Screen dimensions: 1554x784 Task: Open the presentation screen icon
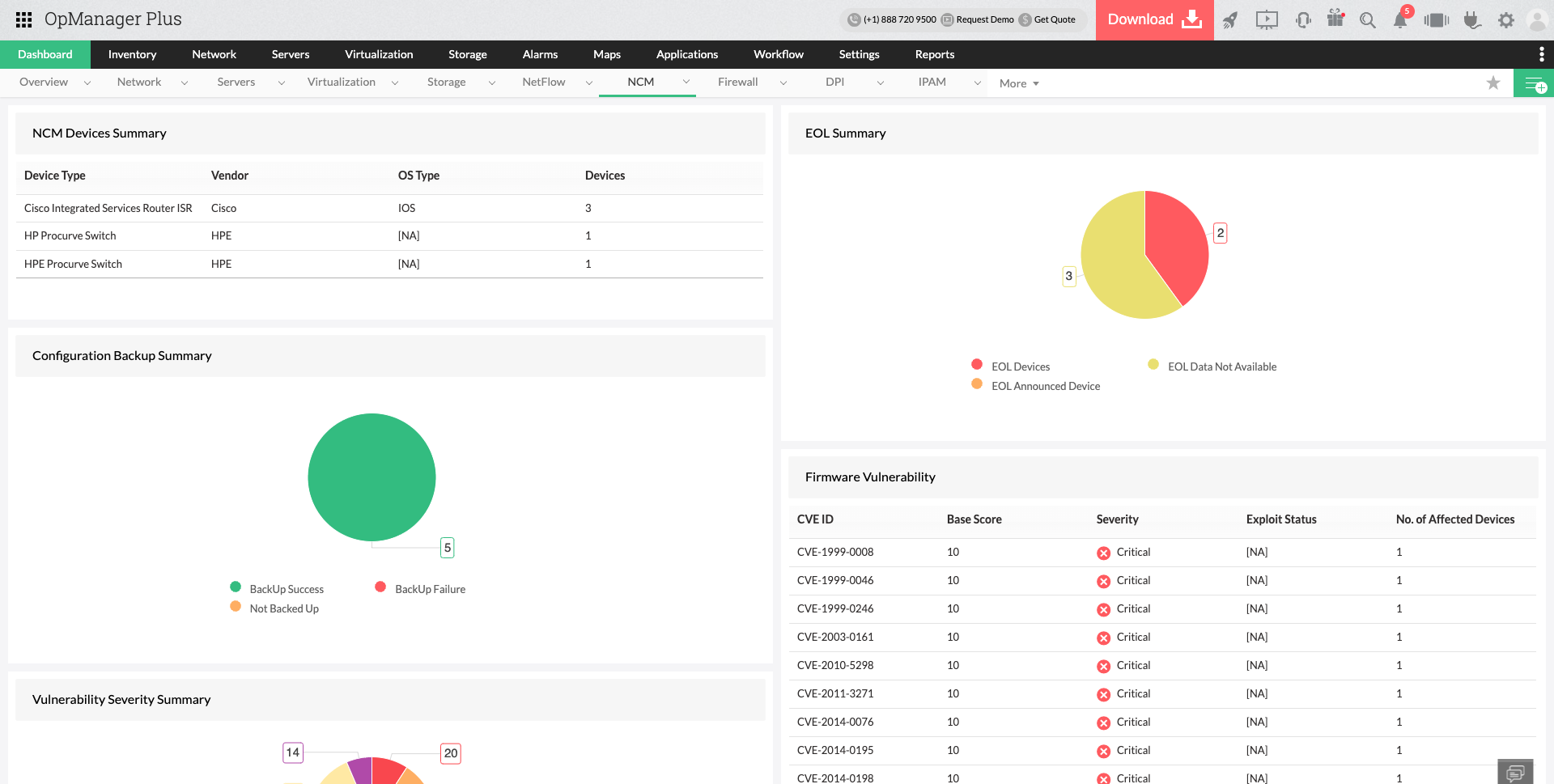click(x=1267, y=20)
